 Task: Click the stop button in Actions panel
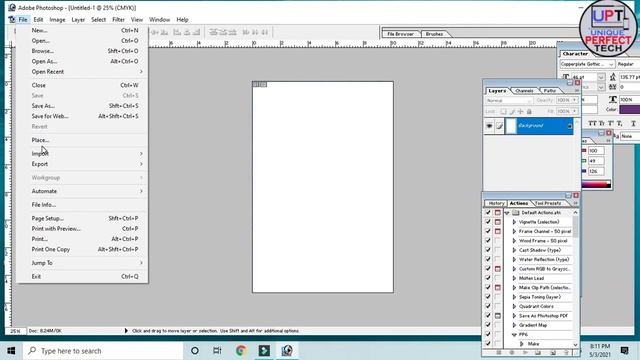pyautogui.click(x=499, y=352)
